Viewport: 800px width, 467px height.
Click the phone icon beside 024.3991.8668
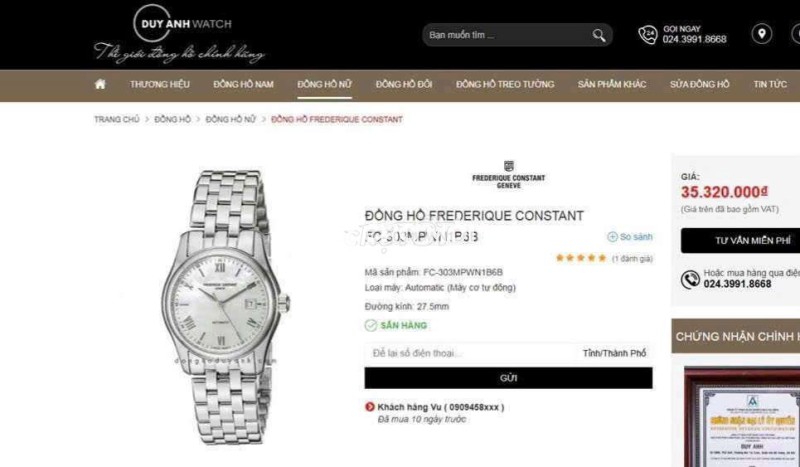click(x=690, y=279)
